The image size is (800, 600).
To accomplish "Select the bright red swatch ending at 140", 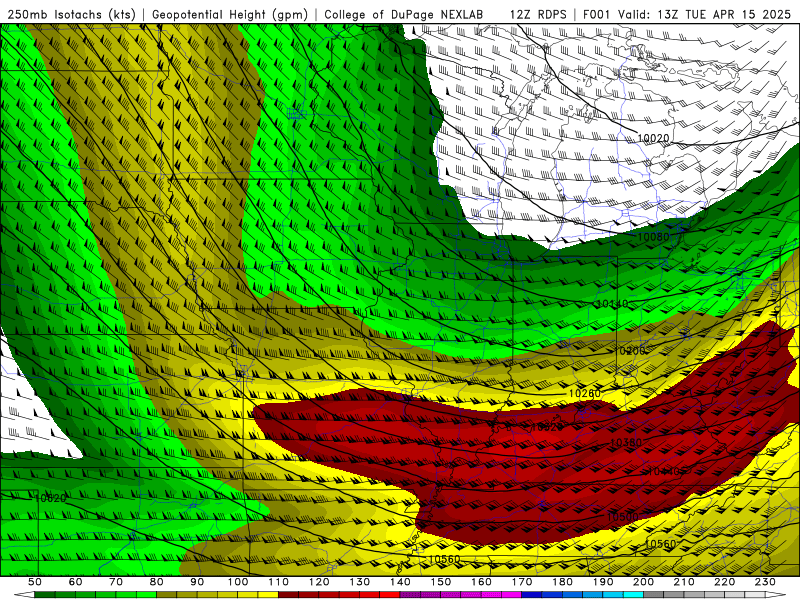I will pyautogui.click(x=390, y=595).
